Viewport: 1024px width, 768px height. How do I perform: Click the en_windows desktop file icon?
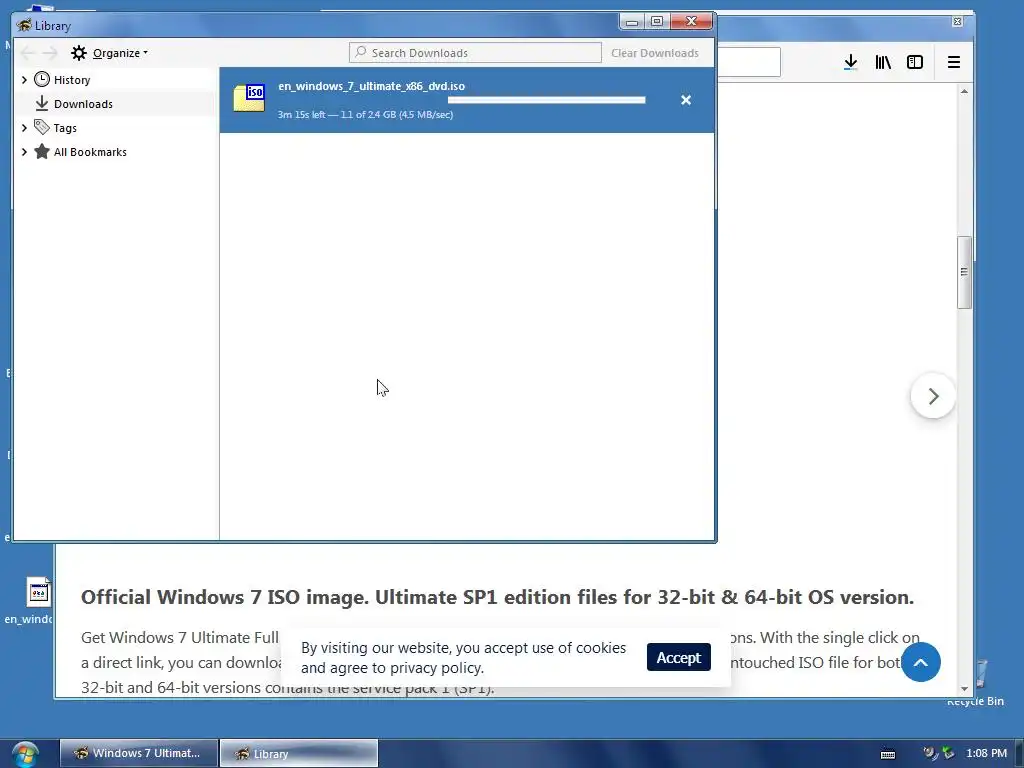tap(38, 592)
